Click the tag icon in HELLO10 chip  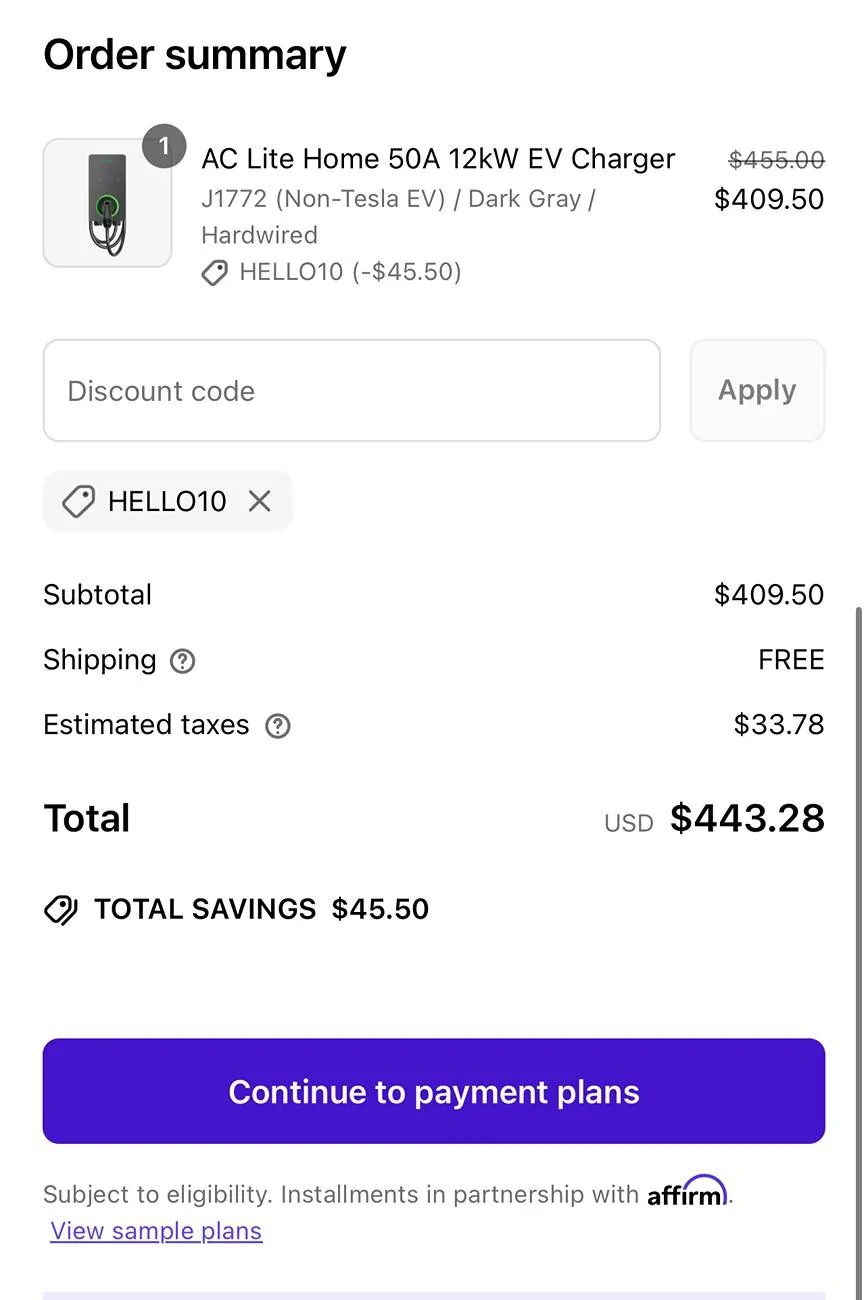point(78,501)
